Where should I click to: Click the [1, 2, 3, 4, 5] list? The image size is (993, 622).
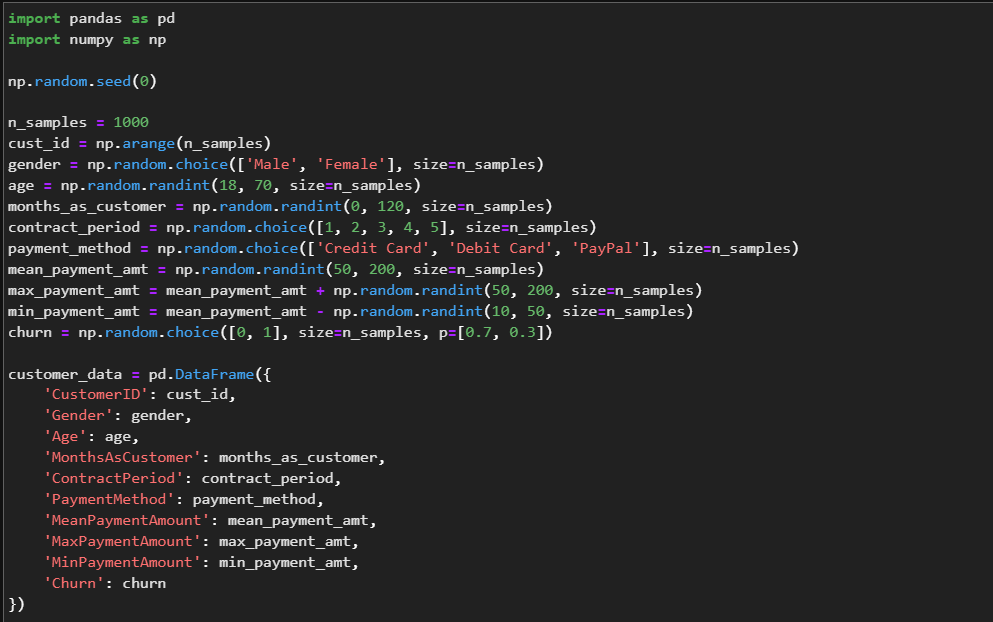pos(381,227)
